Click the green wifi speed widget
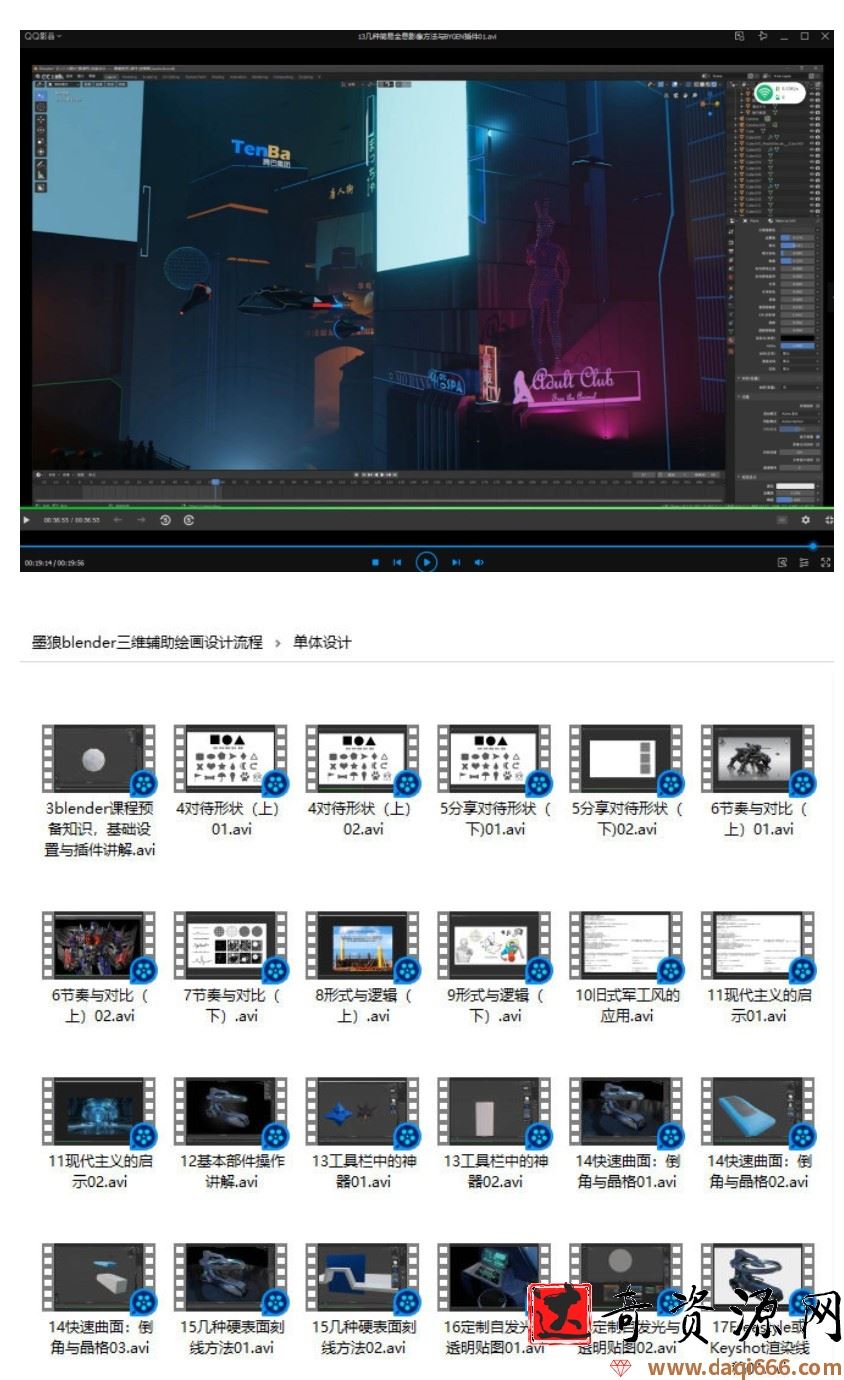Screen dimensions: 844x1380 coord(779,92)
